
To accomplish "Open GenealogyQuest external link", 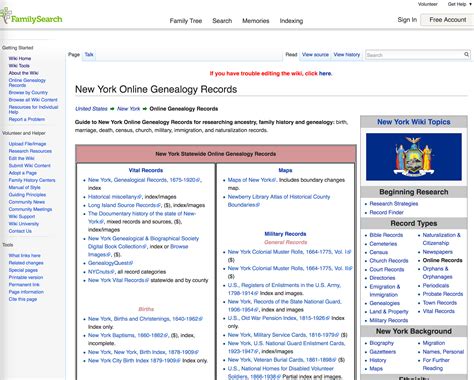I will tap(110, 263).
